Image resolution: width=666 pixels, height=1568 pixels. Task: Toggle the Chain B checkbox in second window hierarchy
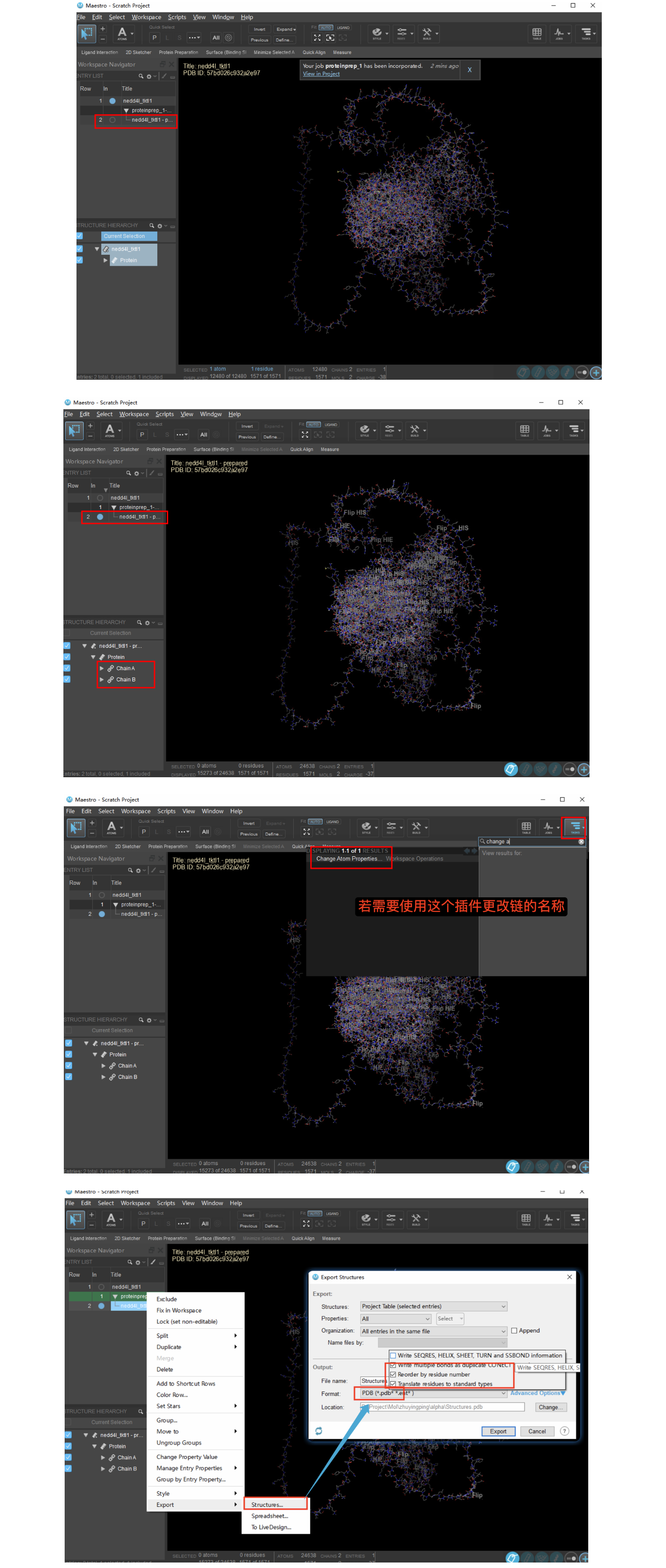[67, 679]
